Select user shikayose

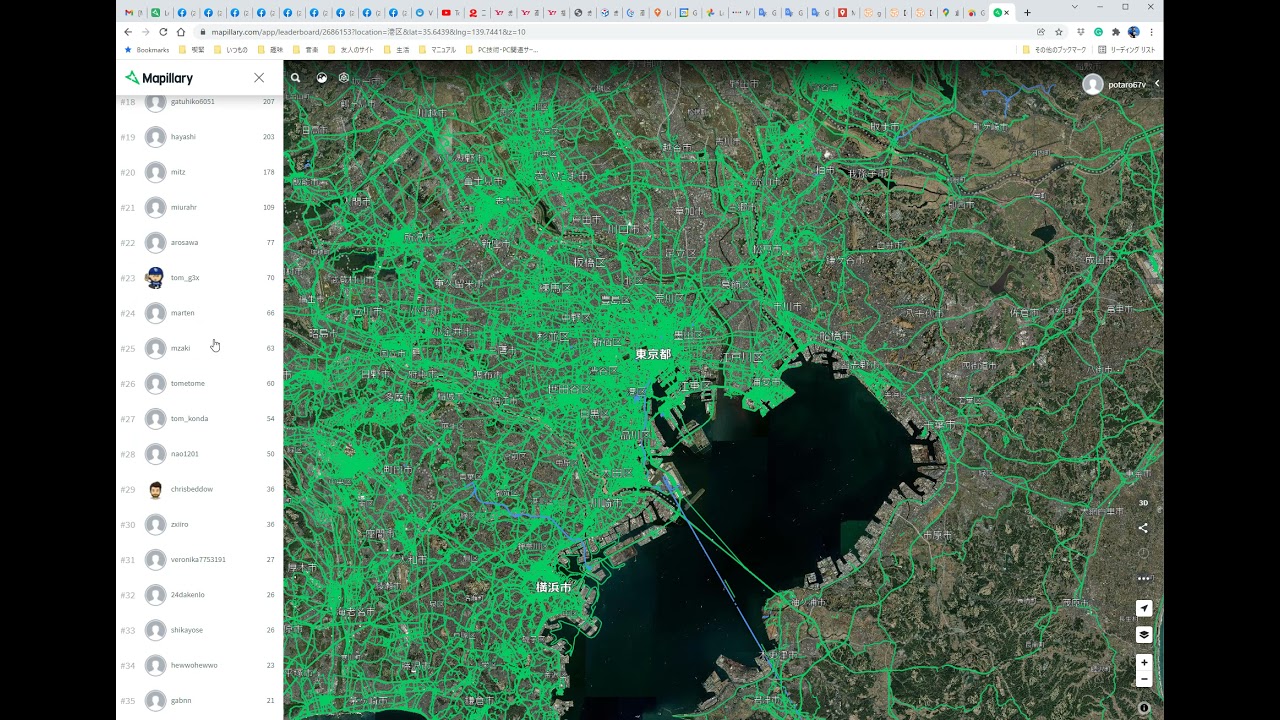coord(199,630)
